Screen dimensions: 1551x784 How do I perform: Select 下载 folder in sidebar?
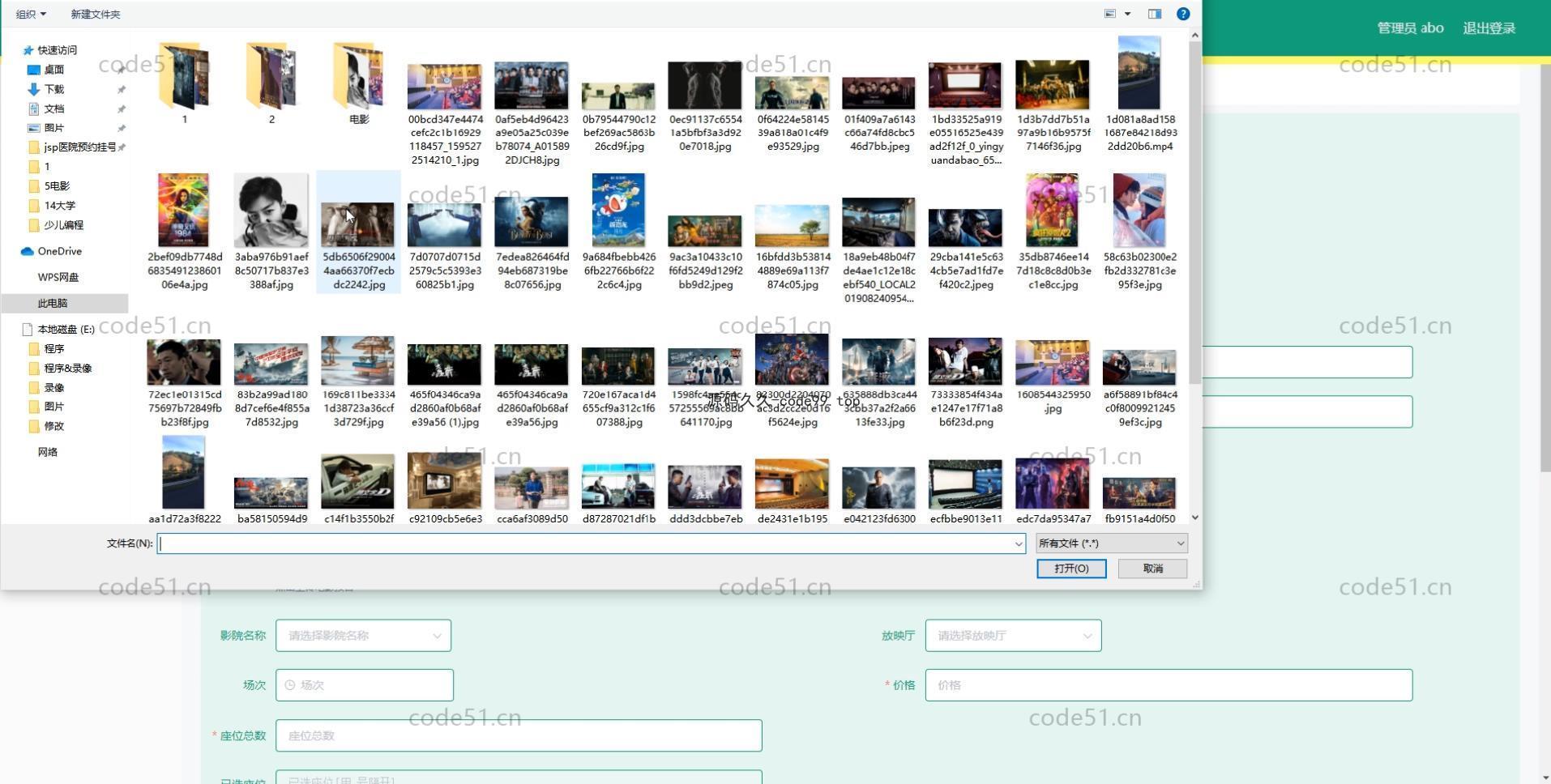point(54,89)
